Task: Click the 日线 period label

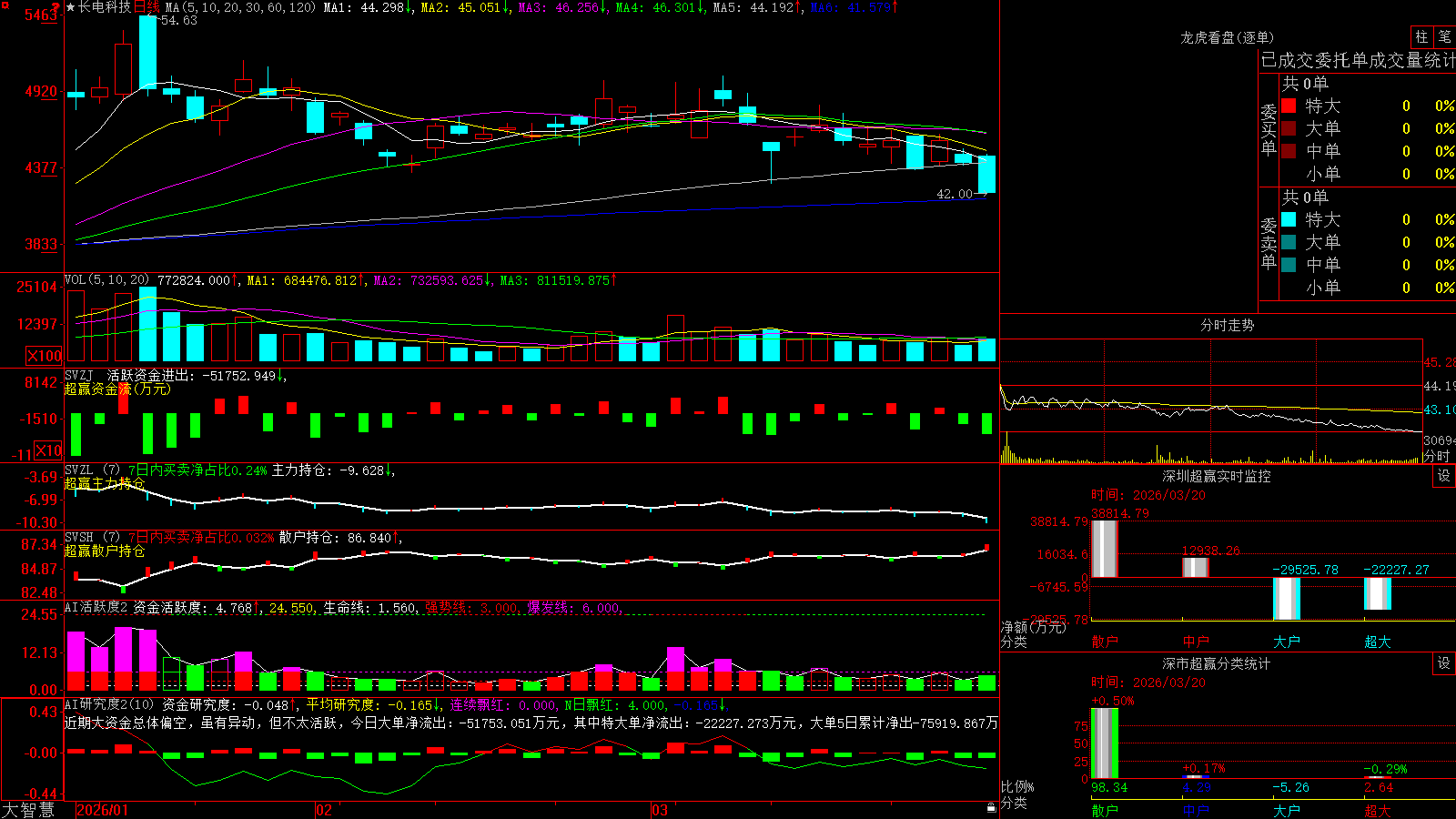Action: (x=147, y=7)
